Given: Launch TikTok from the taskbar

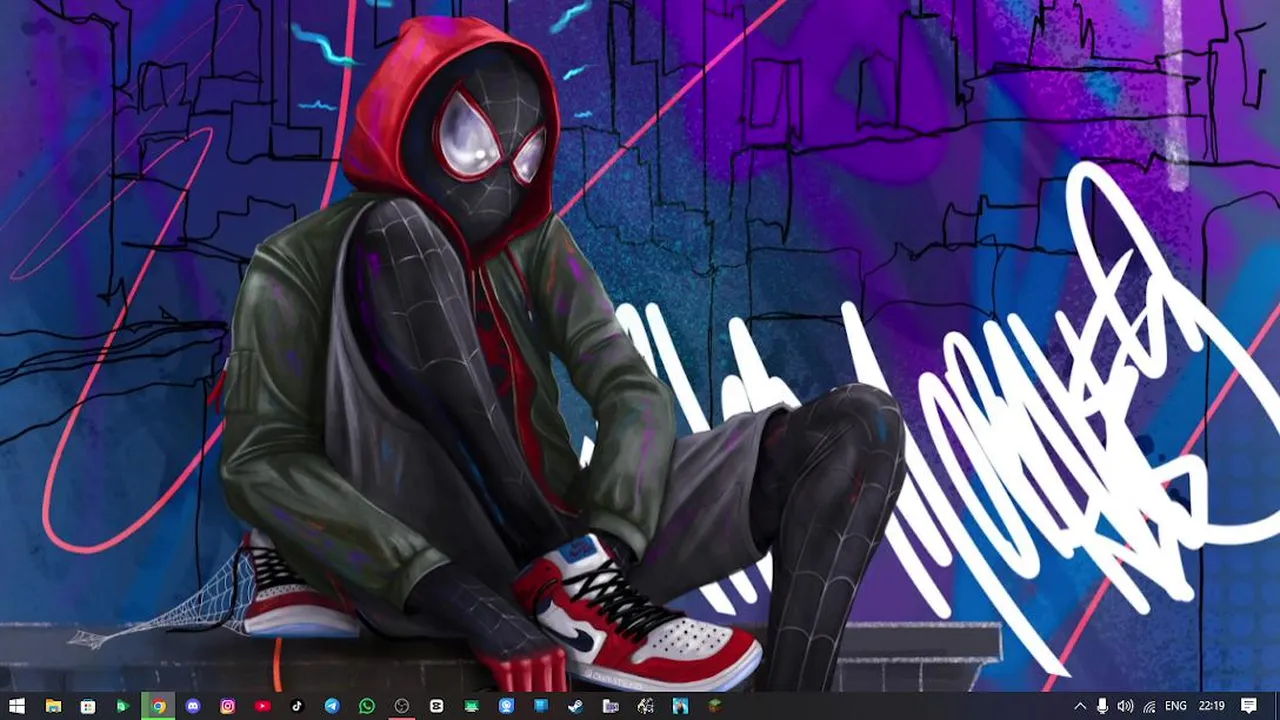Looking at the screenshot, I should point(297,706).
